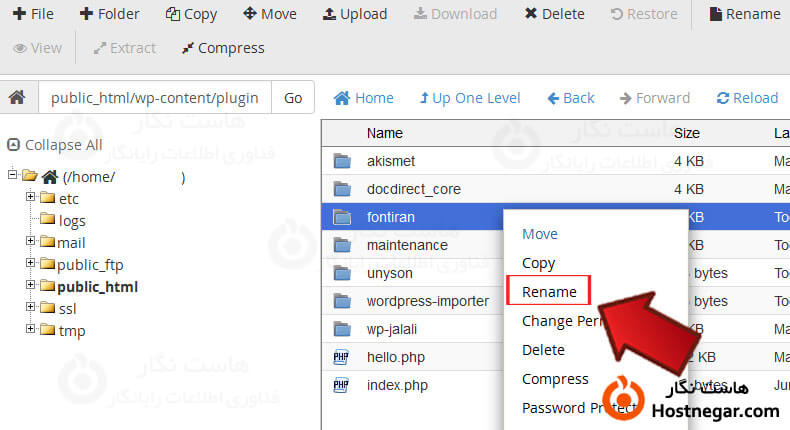Select the akismet folder icon
790x430 pixels.
(x=343, y=161)
